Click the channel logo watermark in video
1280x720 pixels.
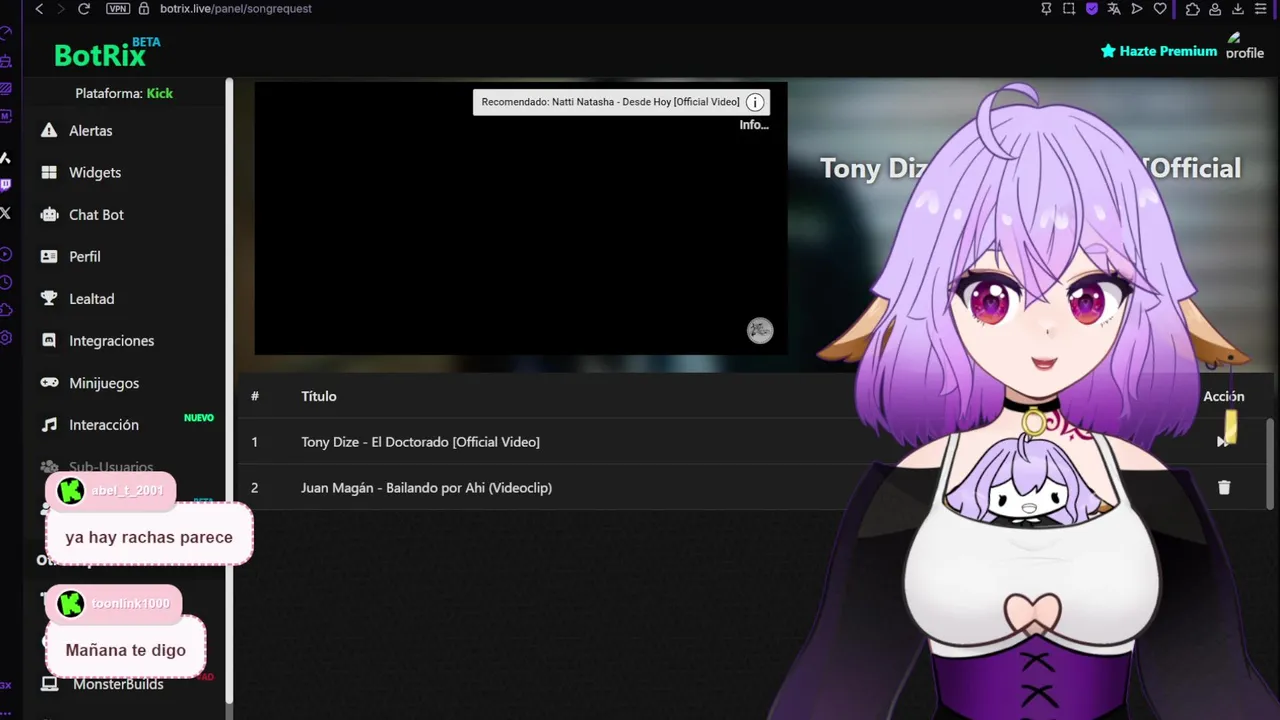760,331
